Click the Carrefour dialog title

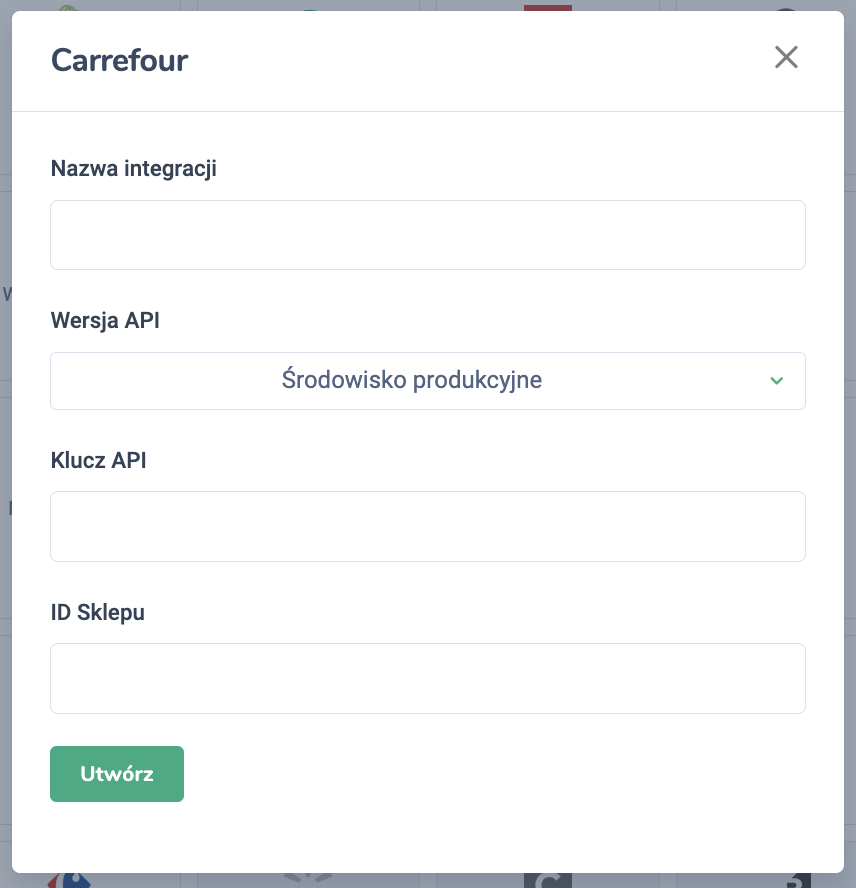coord(119,60)
